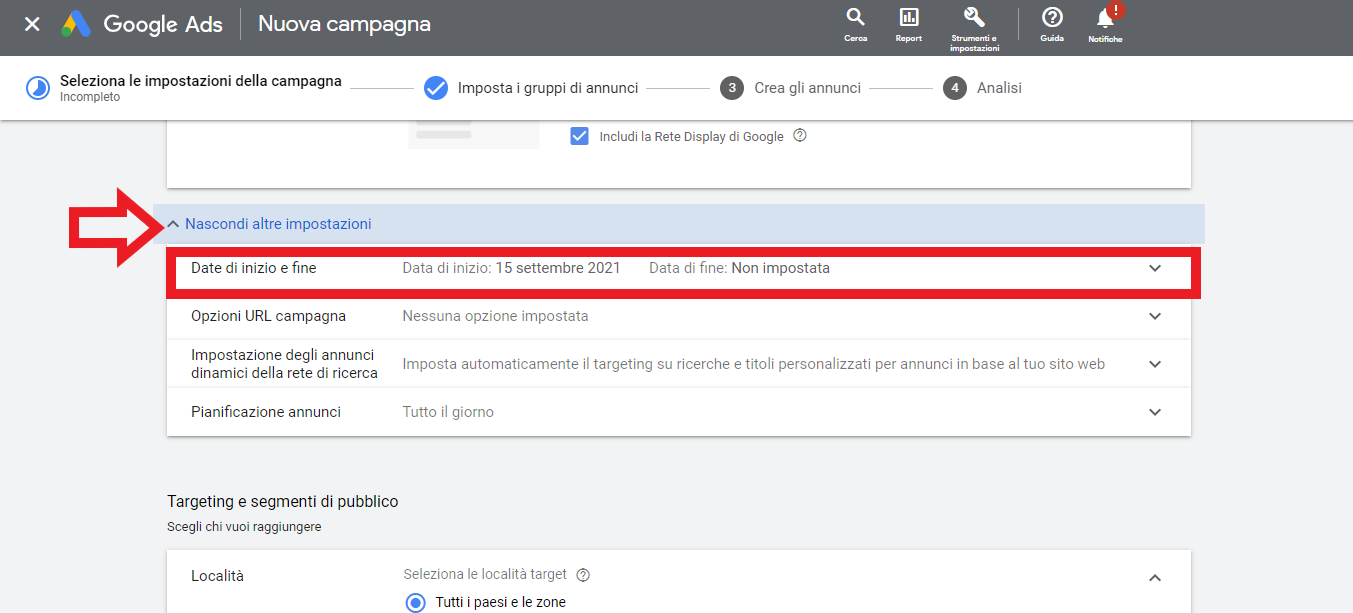
Task: Close the Nuova campagna editor with X
Action: coord(32,24)
